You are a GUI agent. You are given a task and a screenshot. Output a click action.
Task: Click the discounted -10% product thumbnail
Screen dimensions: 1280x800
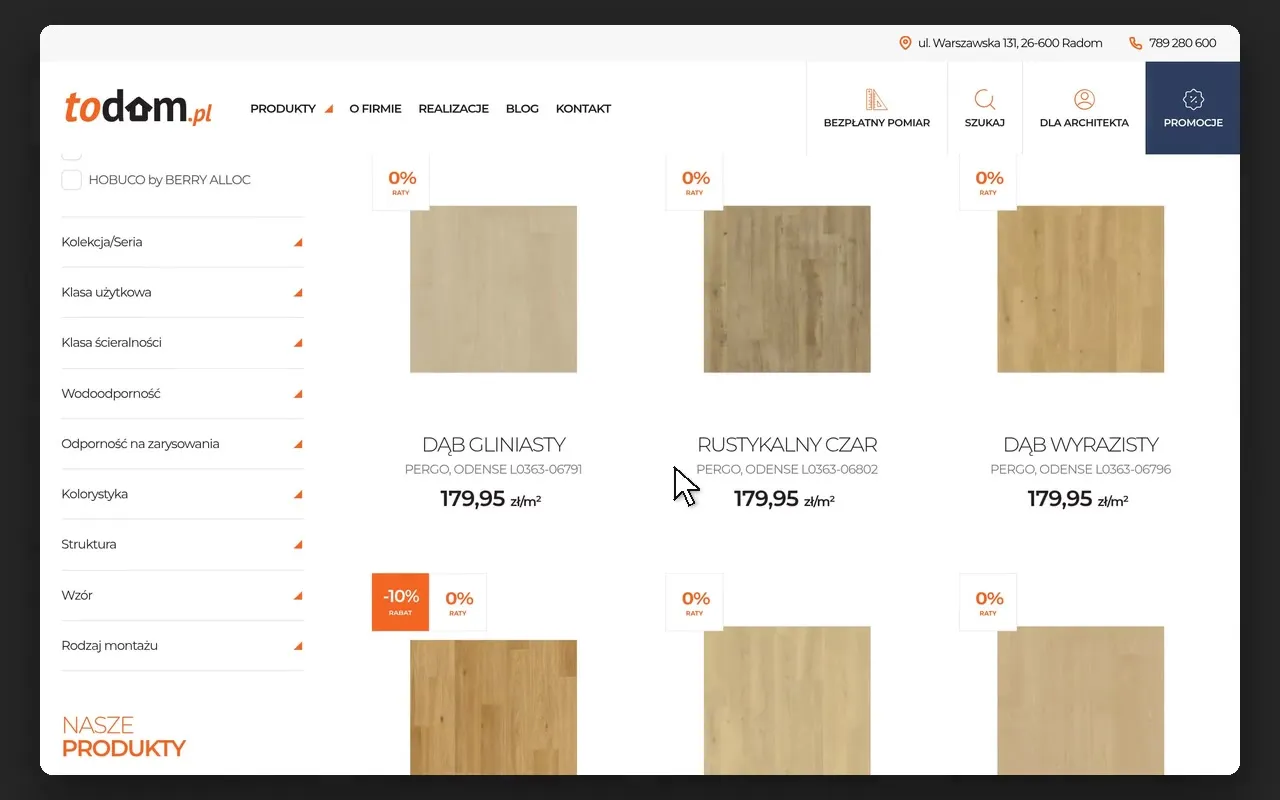click(x=494, y=707)
